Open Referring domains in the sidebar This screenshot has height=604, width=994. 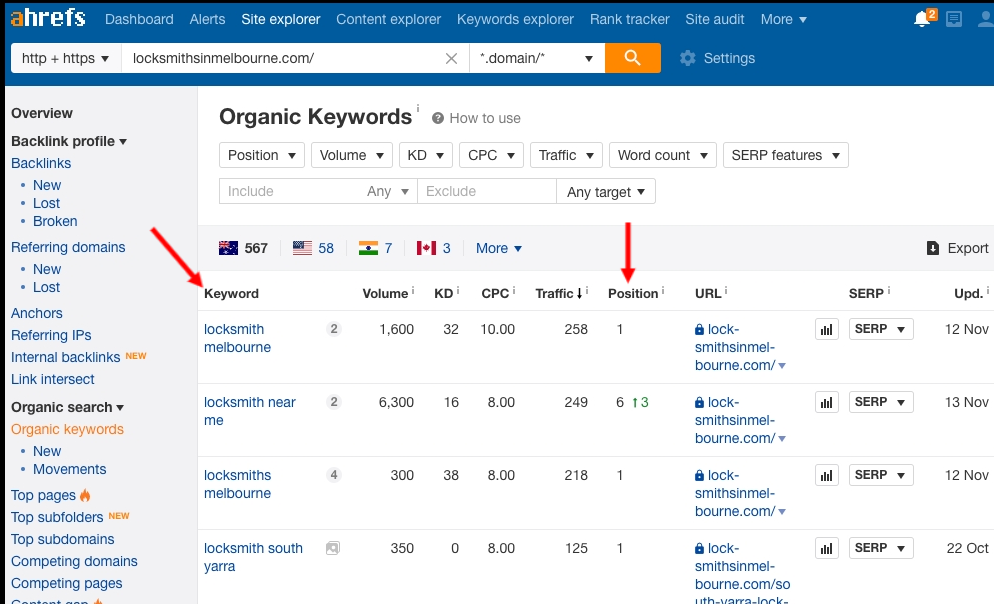point(68,247)
